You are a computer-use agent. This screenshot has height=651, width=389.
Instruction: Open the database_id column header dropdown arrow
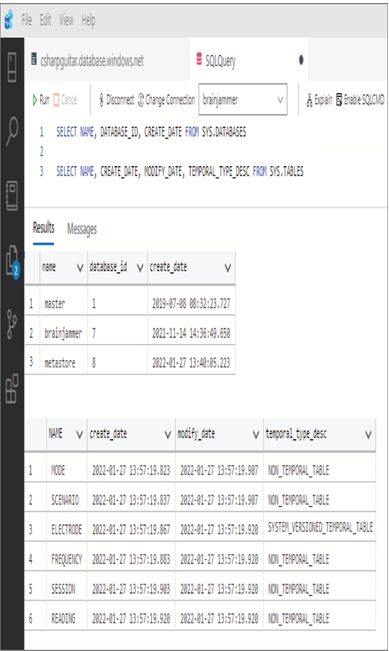(x=140, y=268)
